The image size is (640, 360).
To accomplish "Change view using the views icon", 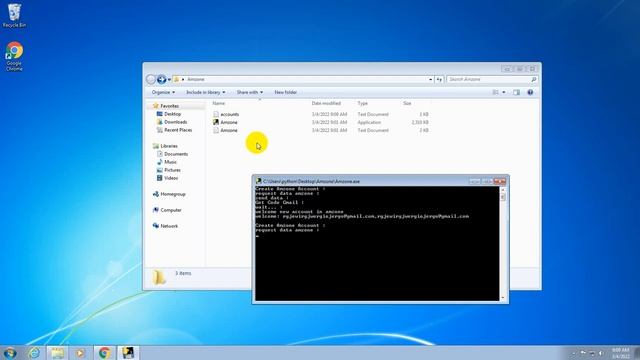I will pos(496,92).
